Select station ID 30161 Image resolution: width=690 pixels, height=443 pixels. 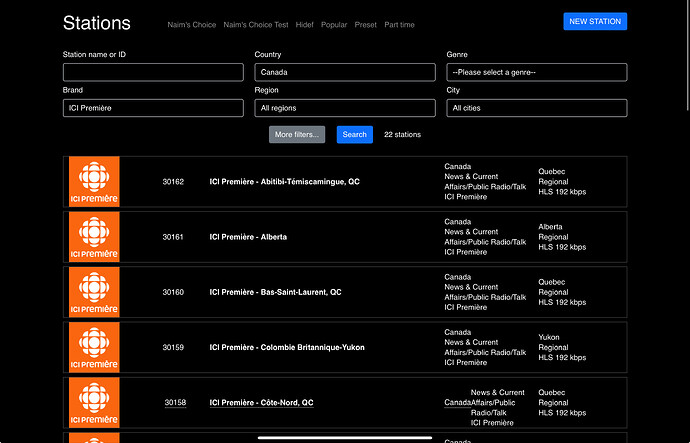pyautogui.click(x=173, y=237)
